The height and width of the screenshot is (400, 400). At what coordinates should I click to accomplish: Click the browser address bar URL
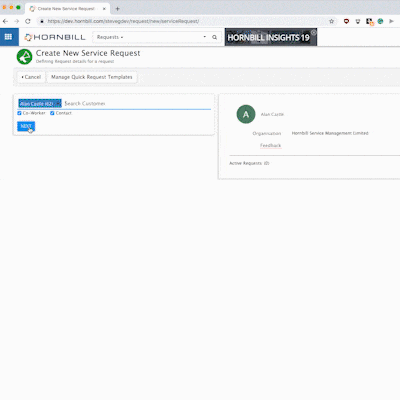(x=123, y=21)
